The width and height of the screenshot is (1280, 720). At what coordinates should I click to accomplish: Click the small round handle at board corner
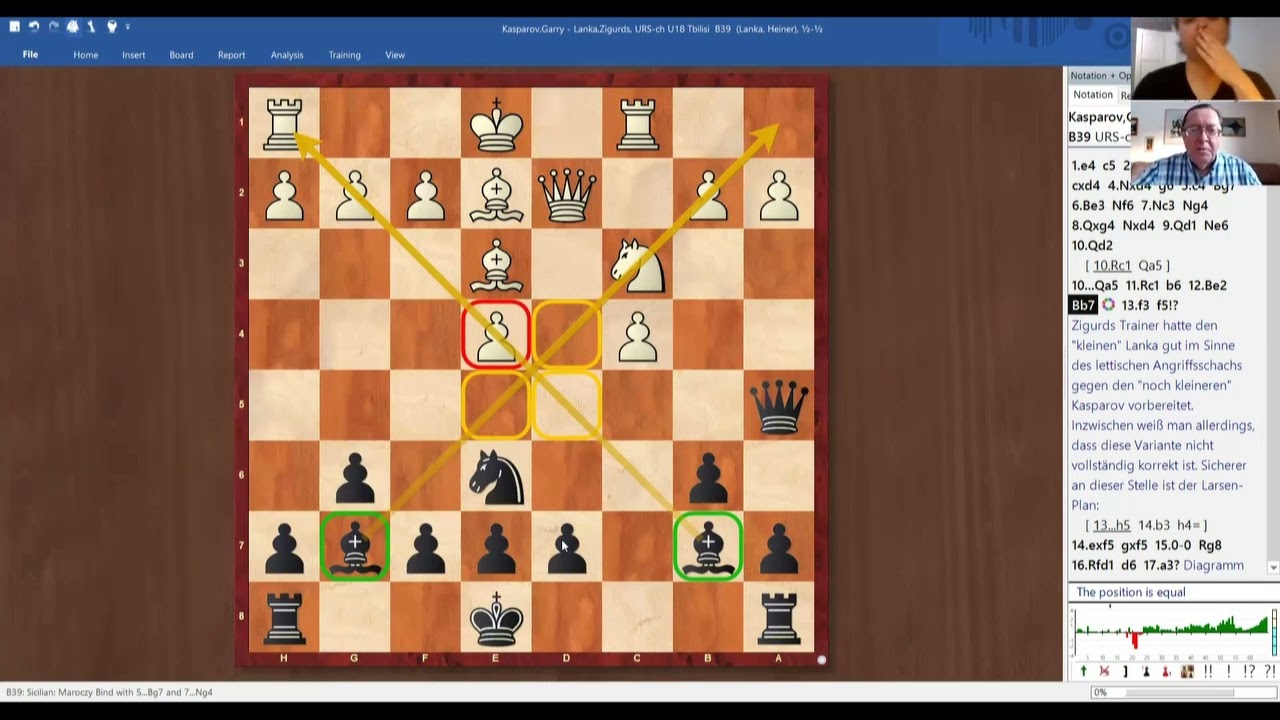click(x=822, y=660)
